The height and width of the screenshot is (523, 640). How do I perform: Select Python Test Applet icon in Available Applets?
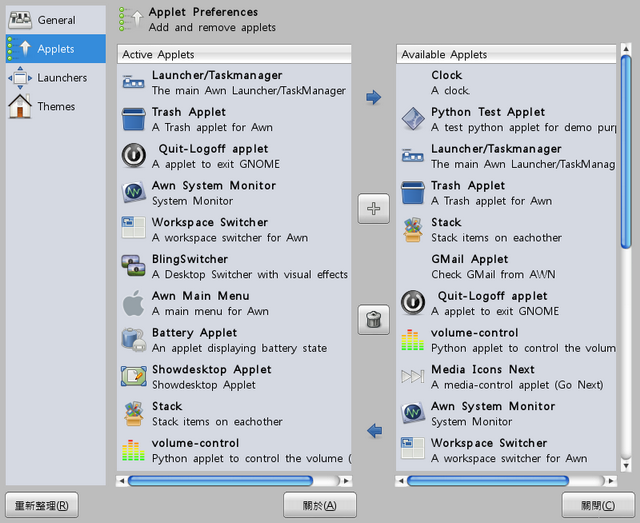click(413, 119)
